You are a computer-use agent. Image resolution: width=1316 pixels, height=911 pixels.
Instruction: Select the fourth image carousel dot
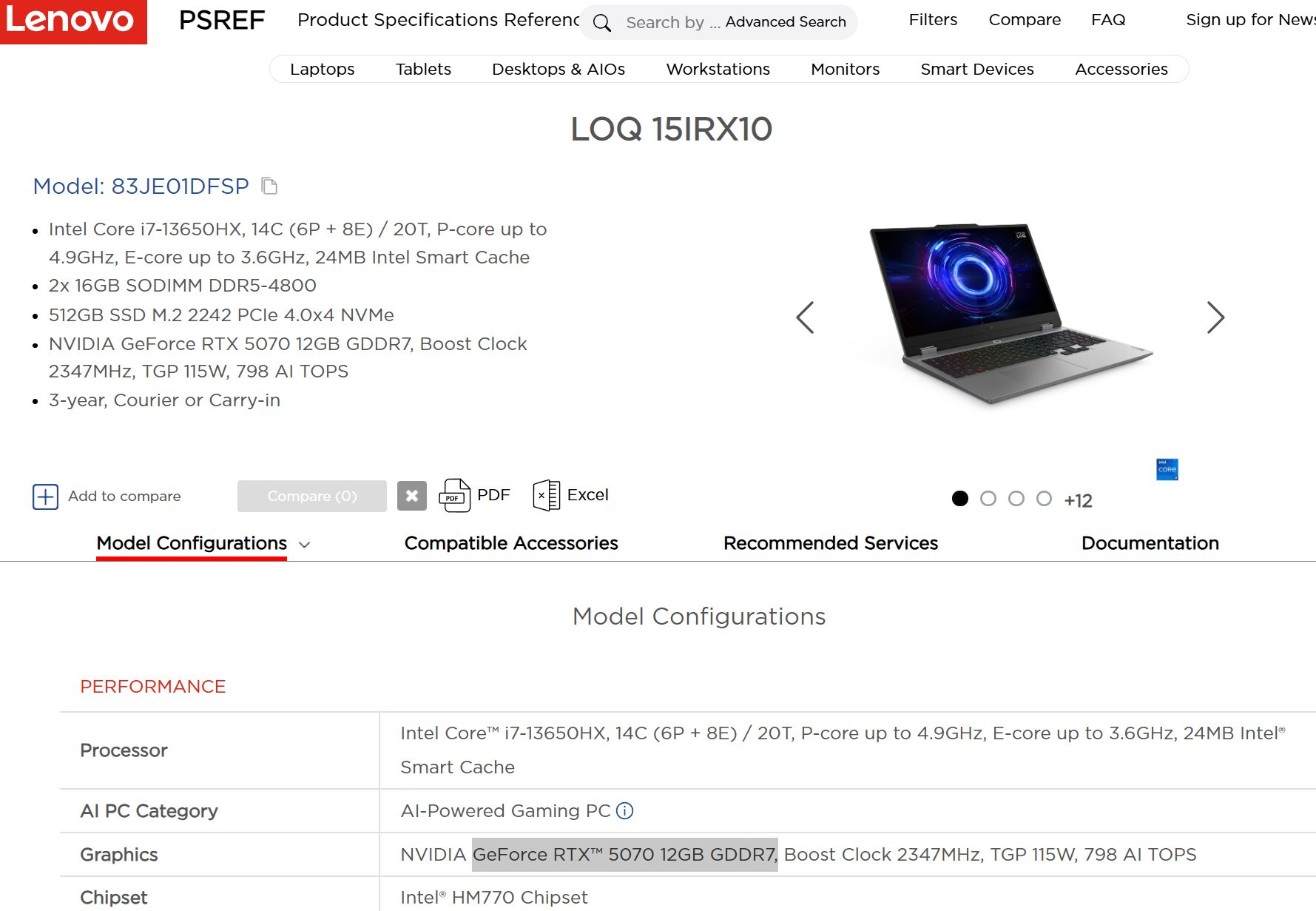1044,499
